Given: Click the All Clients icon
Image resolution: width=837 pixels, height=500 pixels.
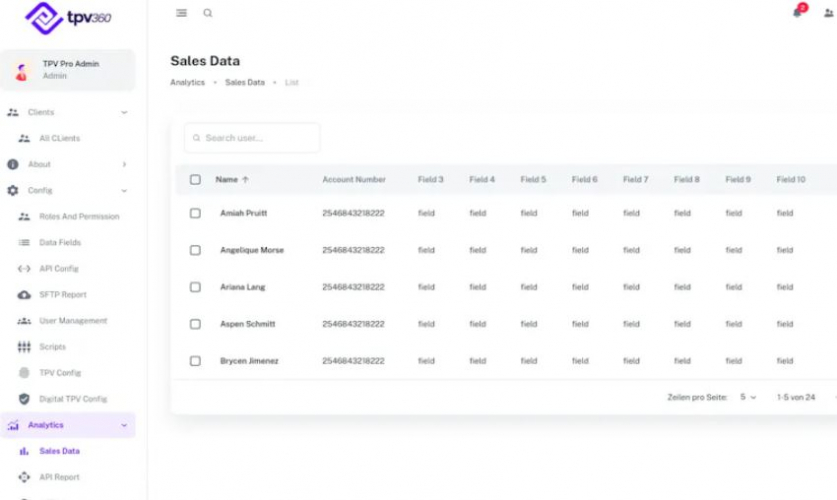Looking at the screenshot, I should pyautogui.click(x=24, y=138).
